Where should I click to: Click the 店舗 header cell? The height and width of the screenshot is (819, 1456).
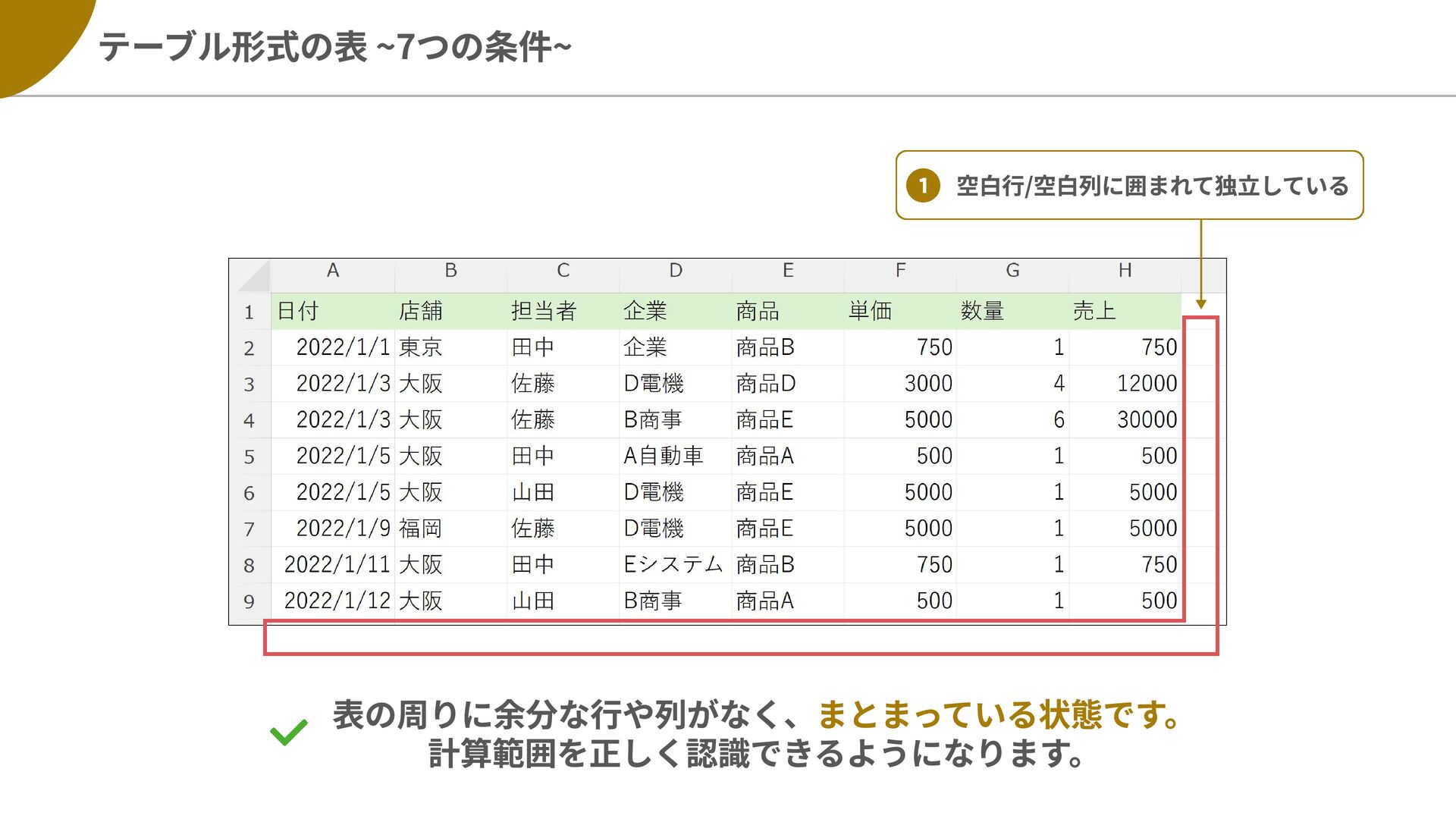[450, 311]
